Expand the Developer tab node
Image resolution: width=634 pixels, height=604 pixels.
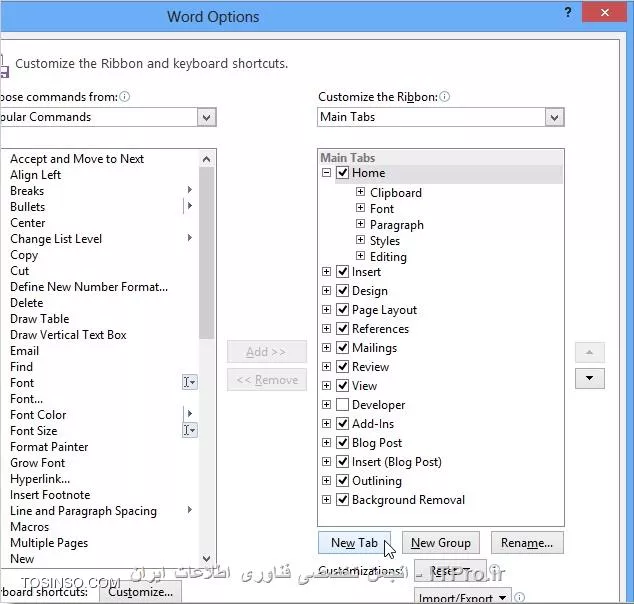326,404
